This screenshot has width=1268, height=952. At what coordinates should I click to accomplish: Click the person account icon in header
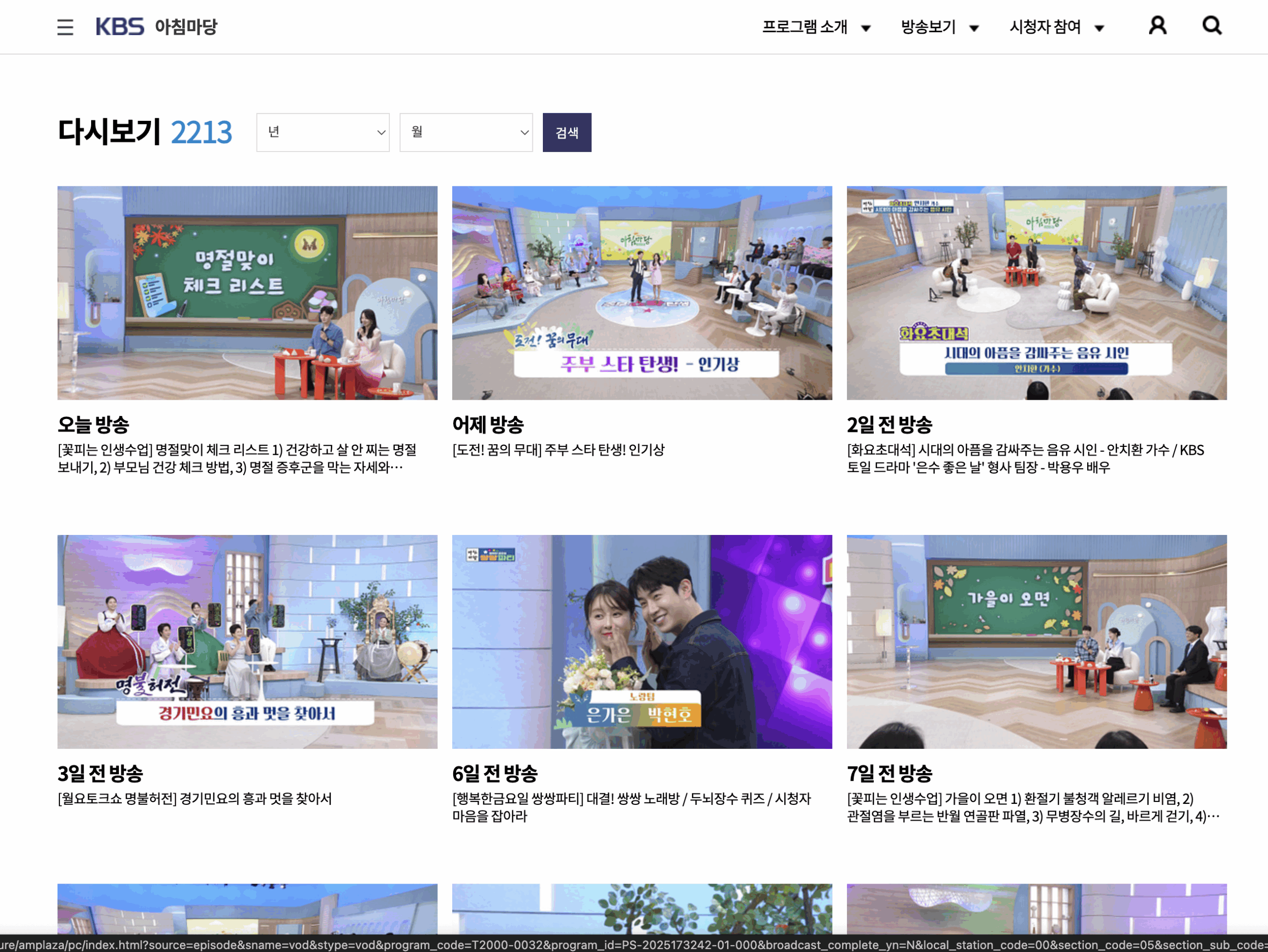click(1158, 26)
